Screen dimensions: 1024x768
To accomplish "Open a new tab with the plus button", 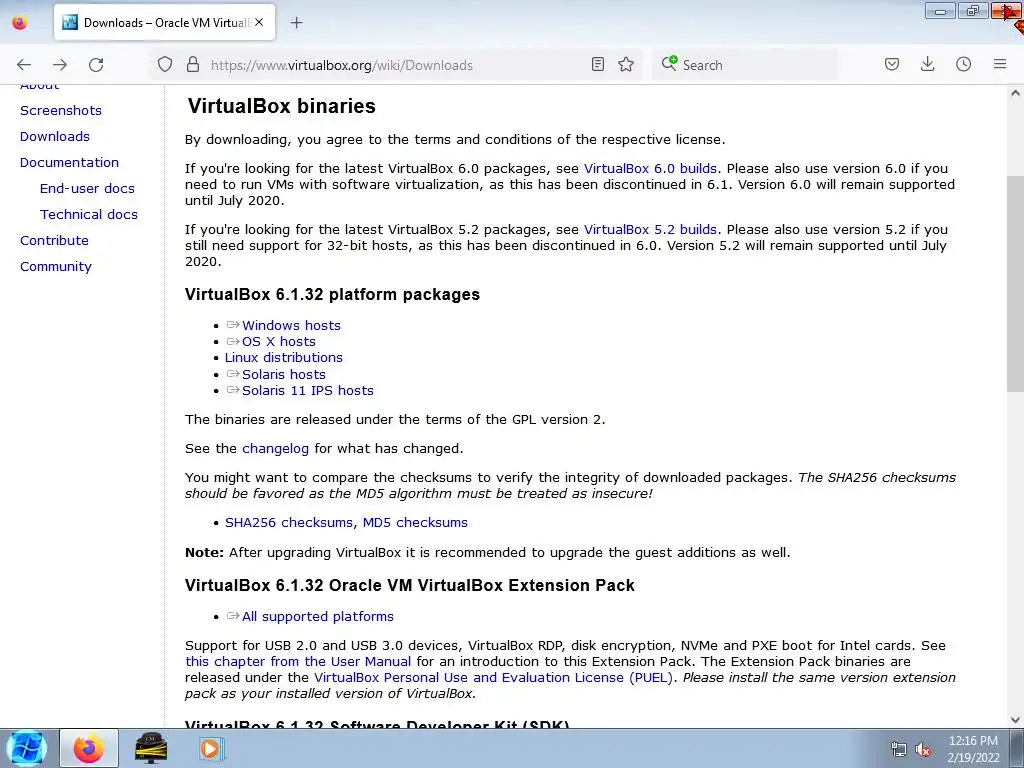I will coord(296,23).
